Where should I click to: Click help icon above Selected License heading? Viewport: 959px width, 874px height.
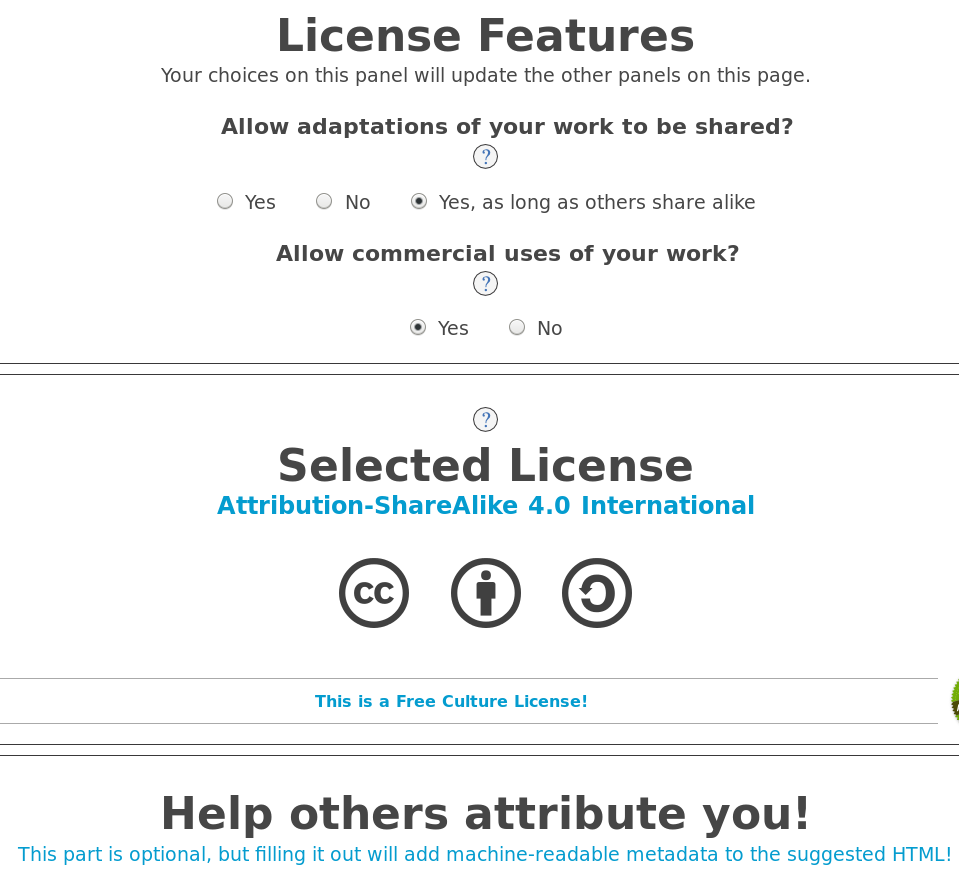pos(485,419)
